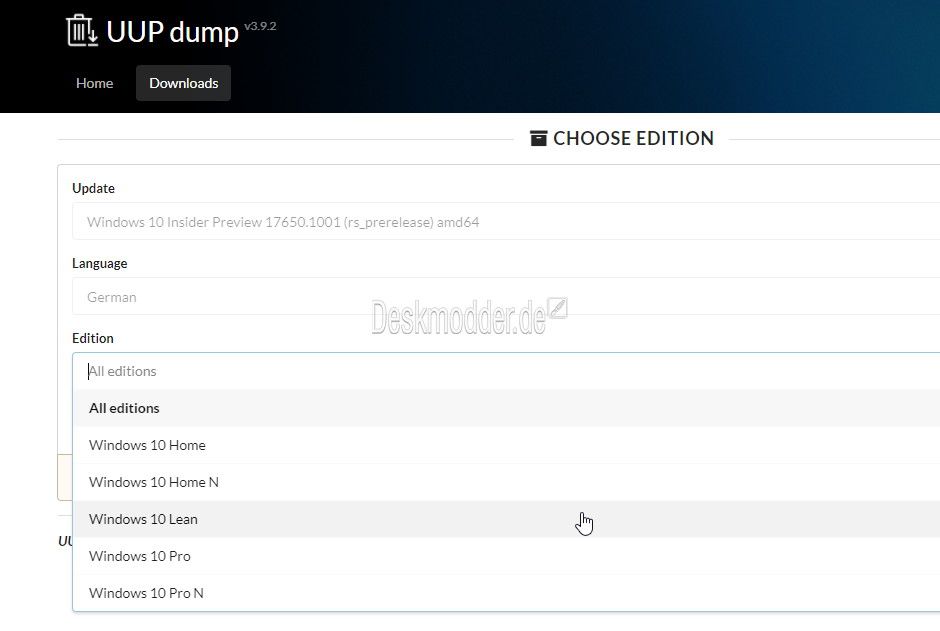This screenshot has width=940, height=631.
Task: Click the Choose Edition heading text
Action: pos(634,138)
